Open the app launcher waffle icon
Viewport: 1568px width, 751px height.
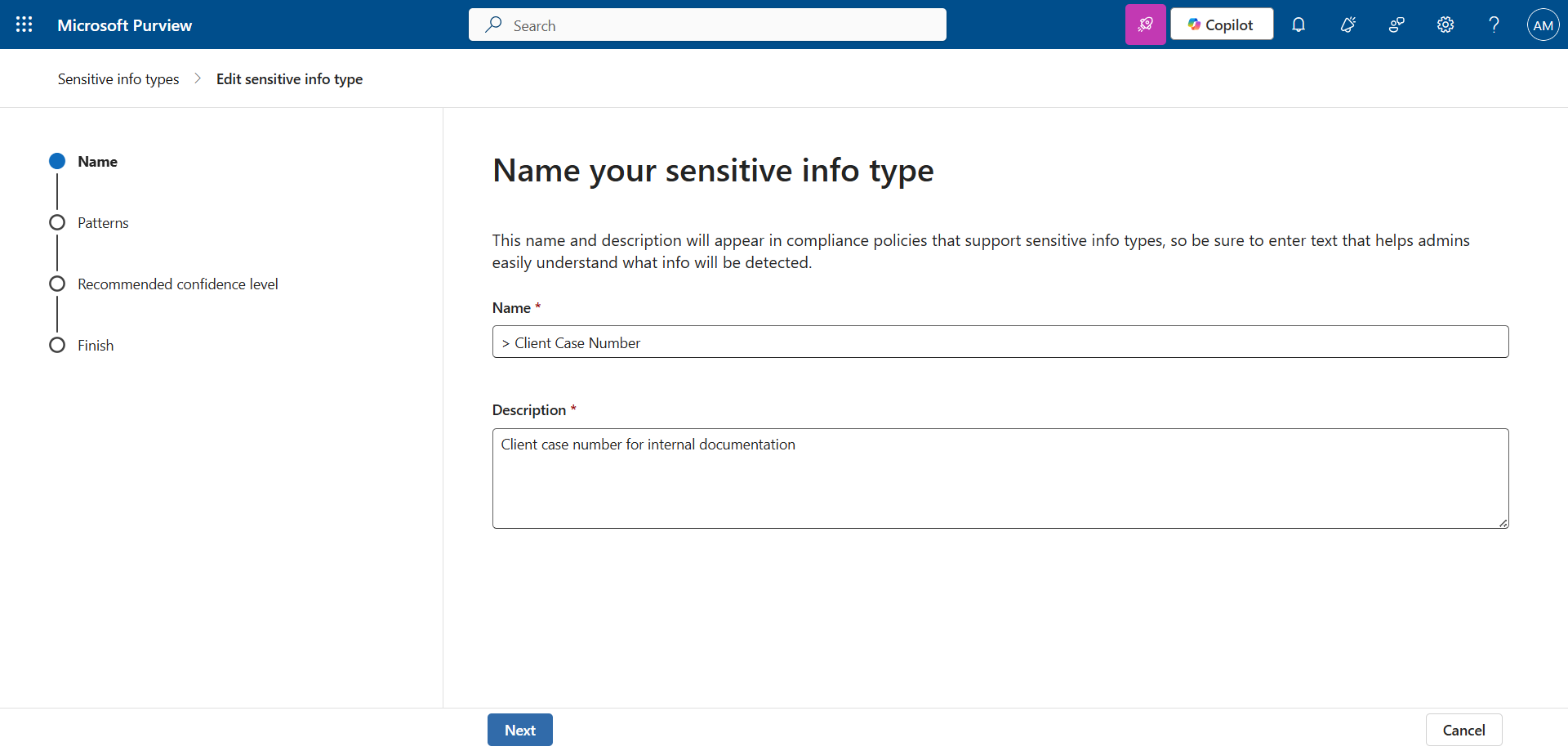tap(24, 25)
